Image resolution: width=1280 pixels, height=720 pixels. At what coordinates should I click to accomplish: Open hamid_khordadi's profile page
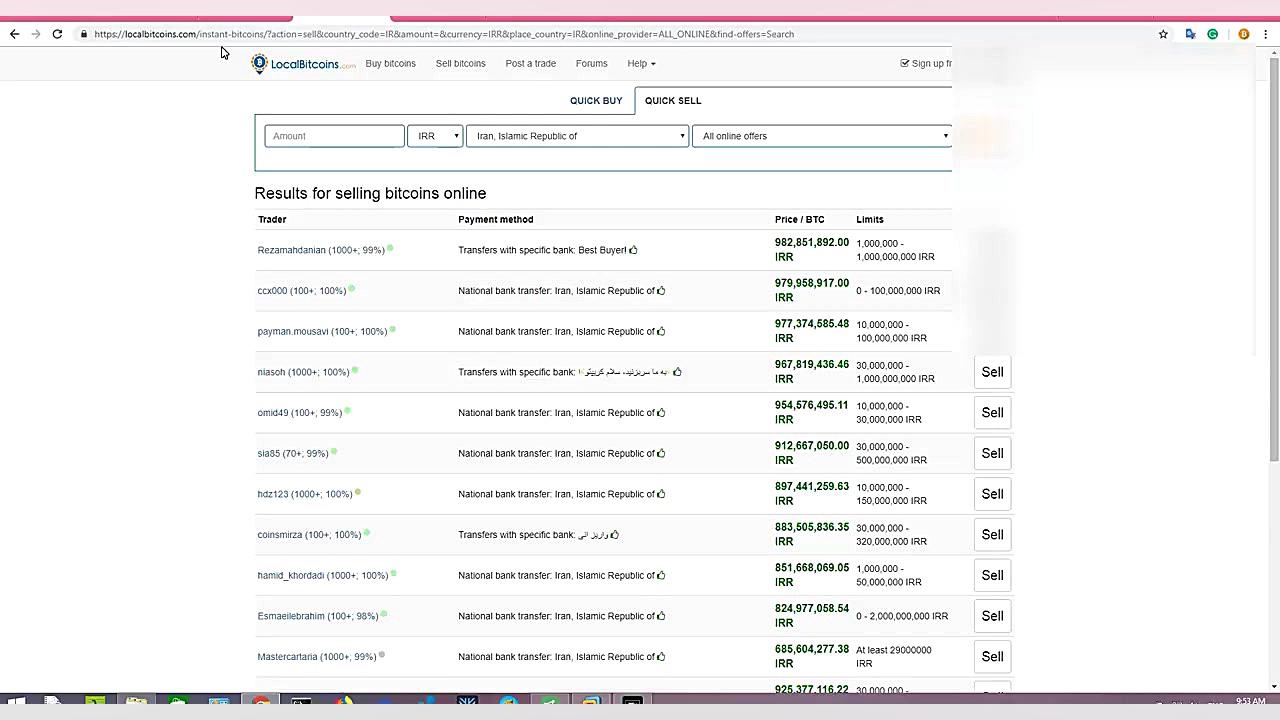point(323,576)
